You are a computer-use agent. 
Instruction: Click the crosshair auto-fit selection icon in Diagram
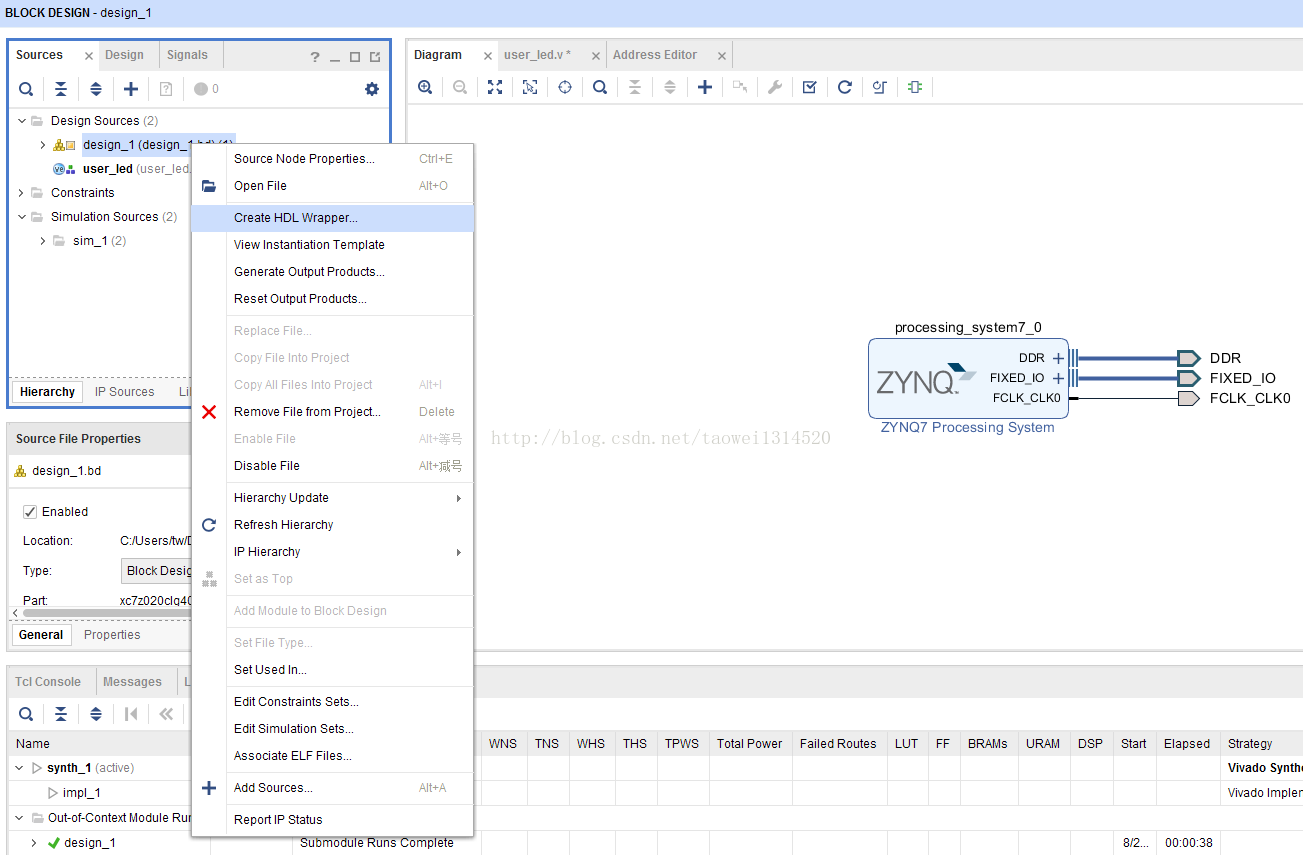click(565, 87)
